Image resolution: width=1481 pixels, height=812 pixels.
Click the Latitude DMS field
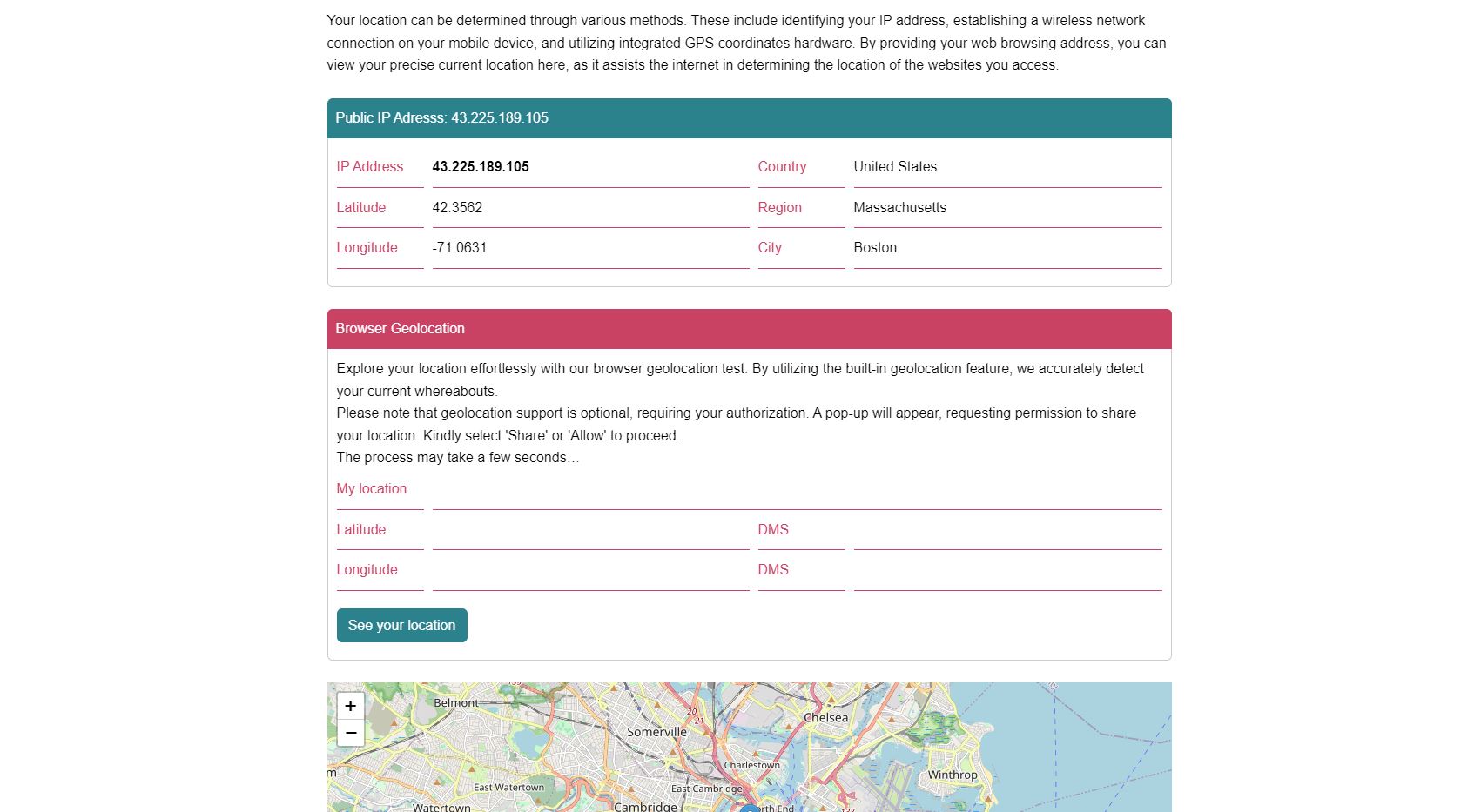[x=1007, y=529]
